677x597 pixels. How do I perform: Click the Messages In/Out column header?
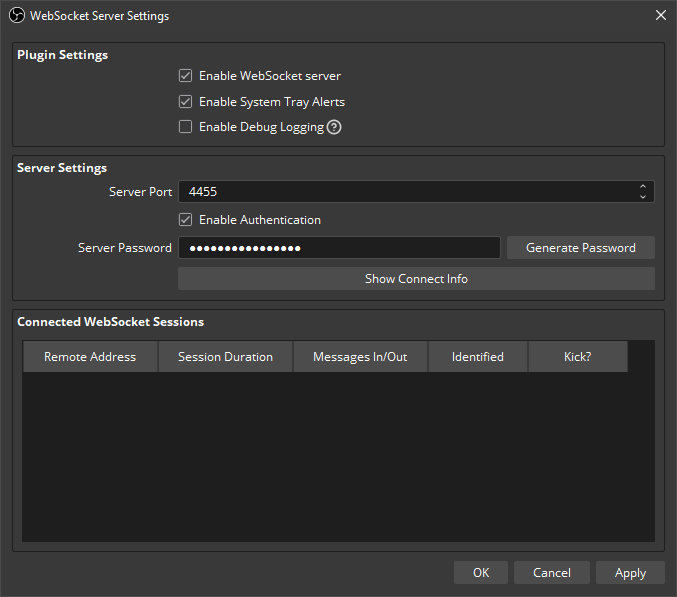click(360, 357)
